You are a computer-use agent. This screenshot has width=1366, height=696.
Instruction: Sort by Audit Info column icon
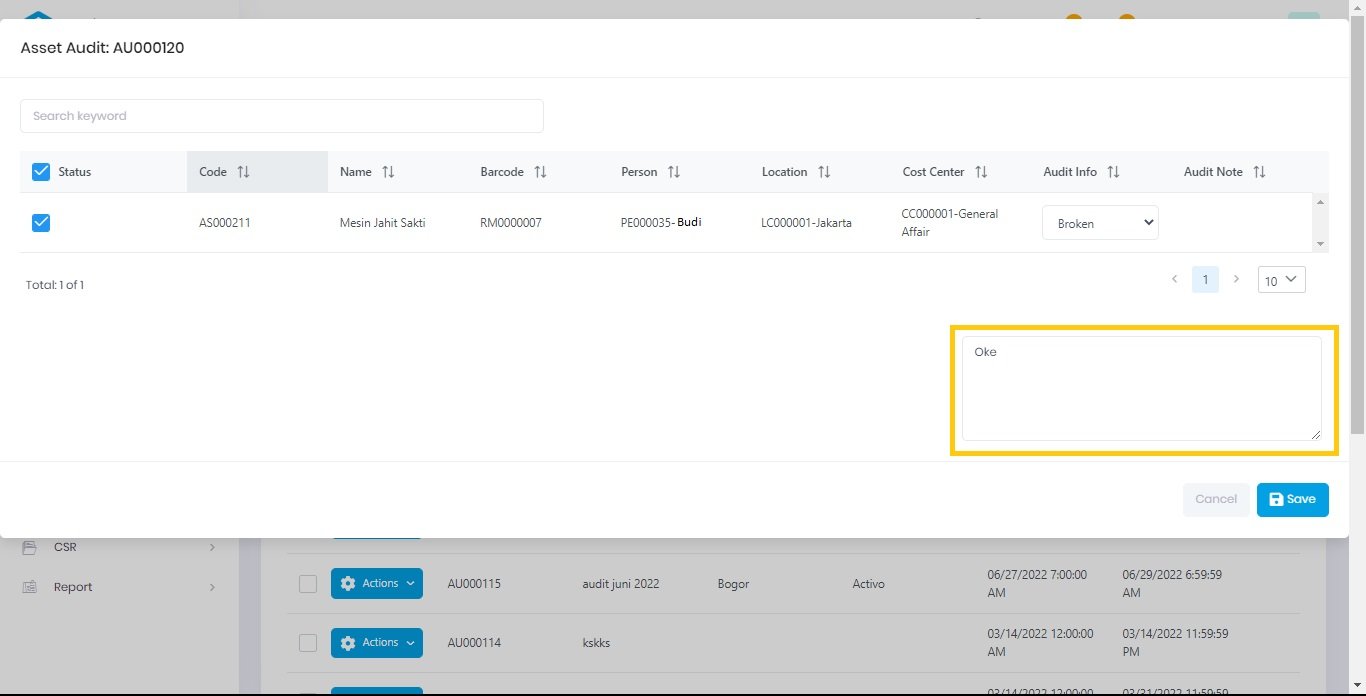click(1113, 172)
